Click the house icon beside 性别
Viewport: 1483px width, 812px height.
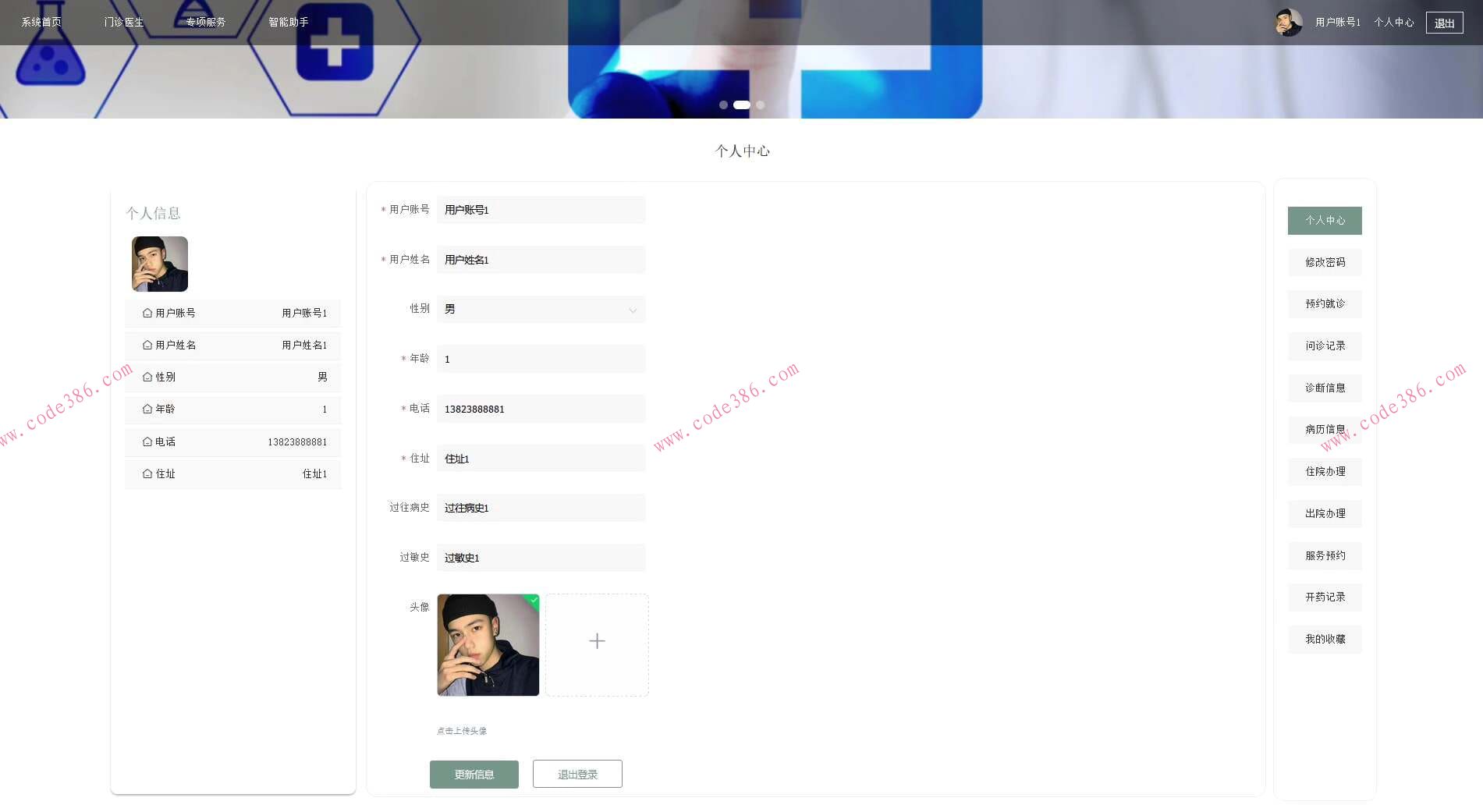pyautogui.click(x=147, y=377)
